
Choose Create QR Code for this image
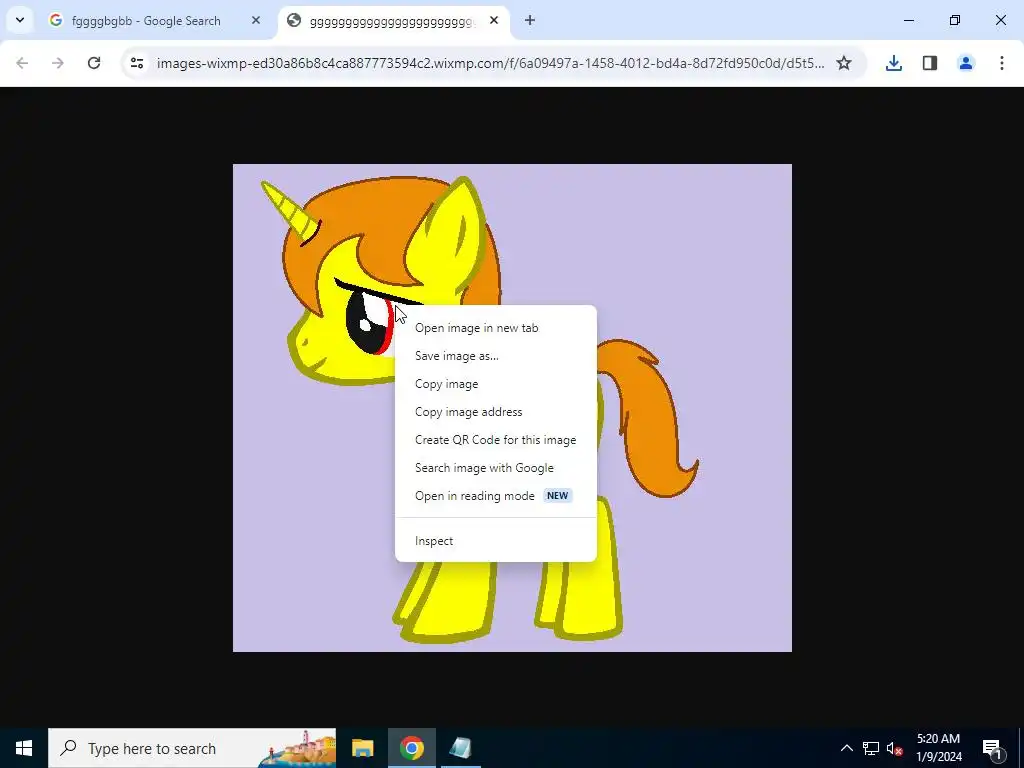(x=496, y=440)
